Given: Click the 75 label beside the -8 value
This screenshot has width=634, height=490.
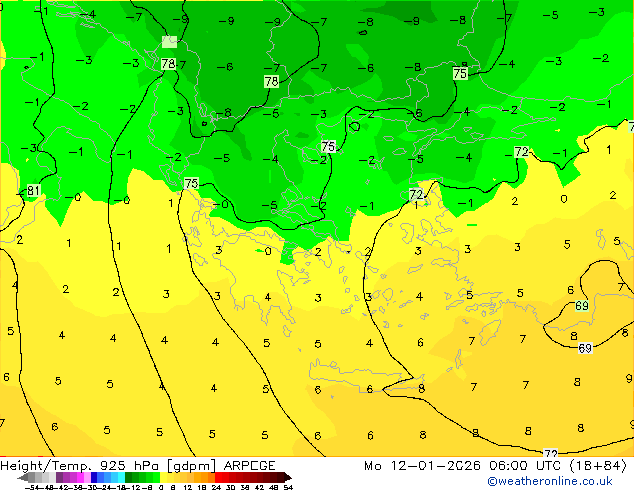Looking at the screenshot, I should [460, 73].
